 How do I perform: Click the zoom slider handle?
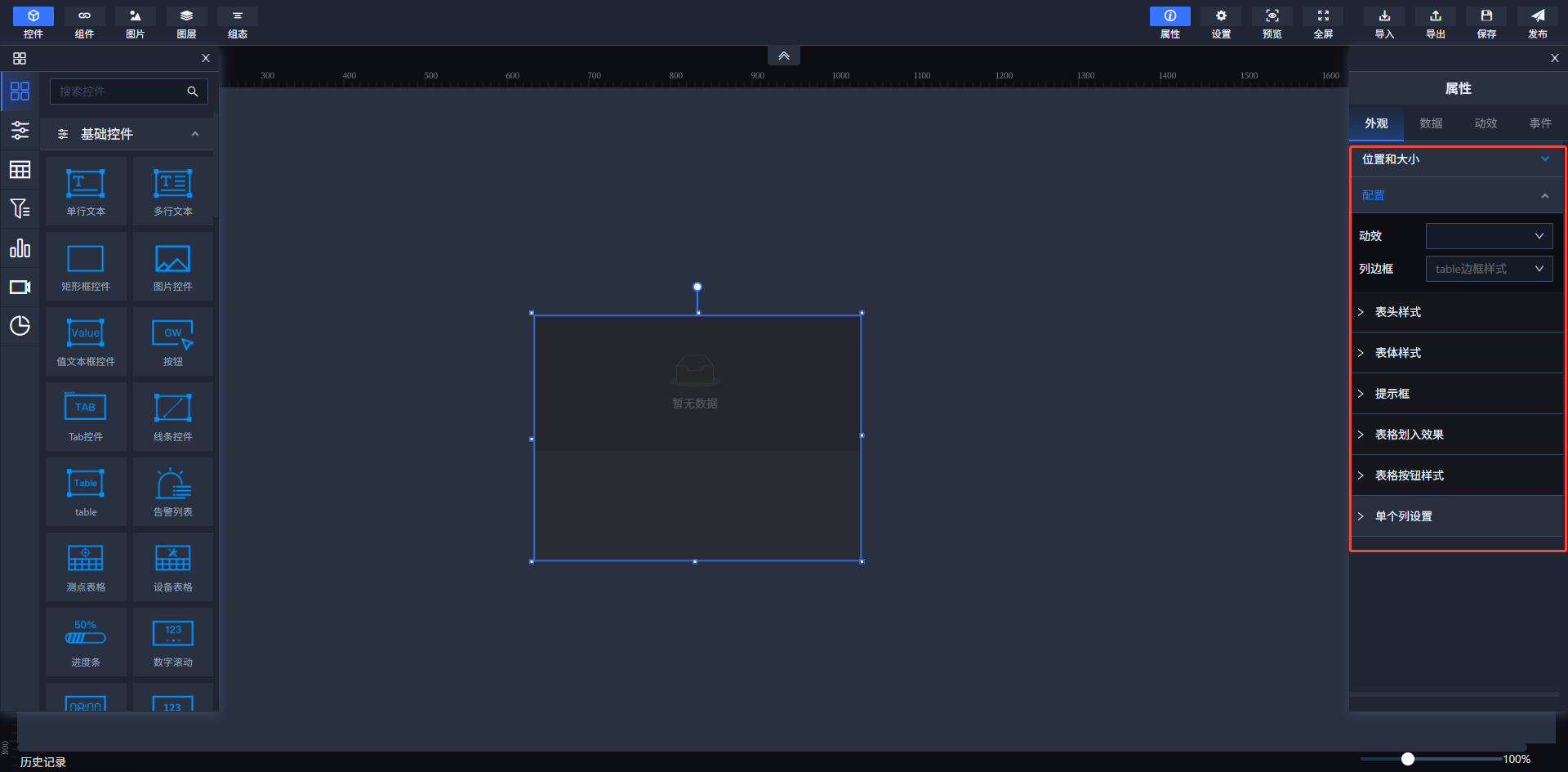(x=1408, y=759)
